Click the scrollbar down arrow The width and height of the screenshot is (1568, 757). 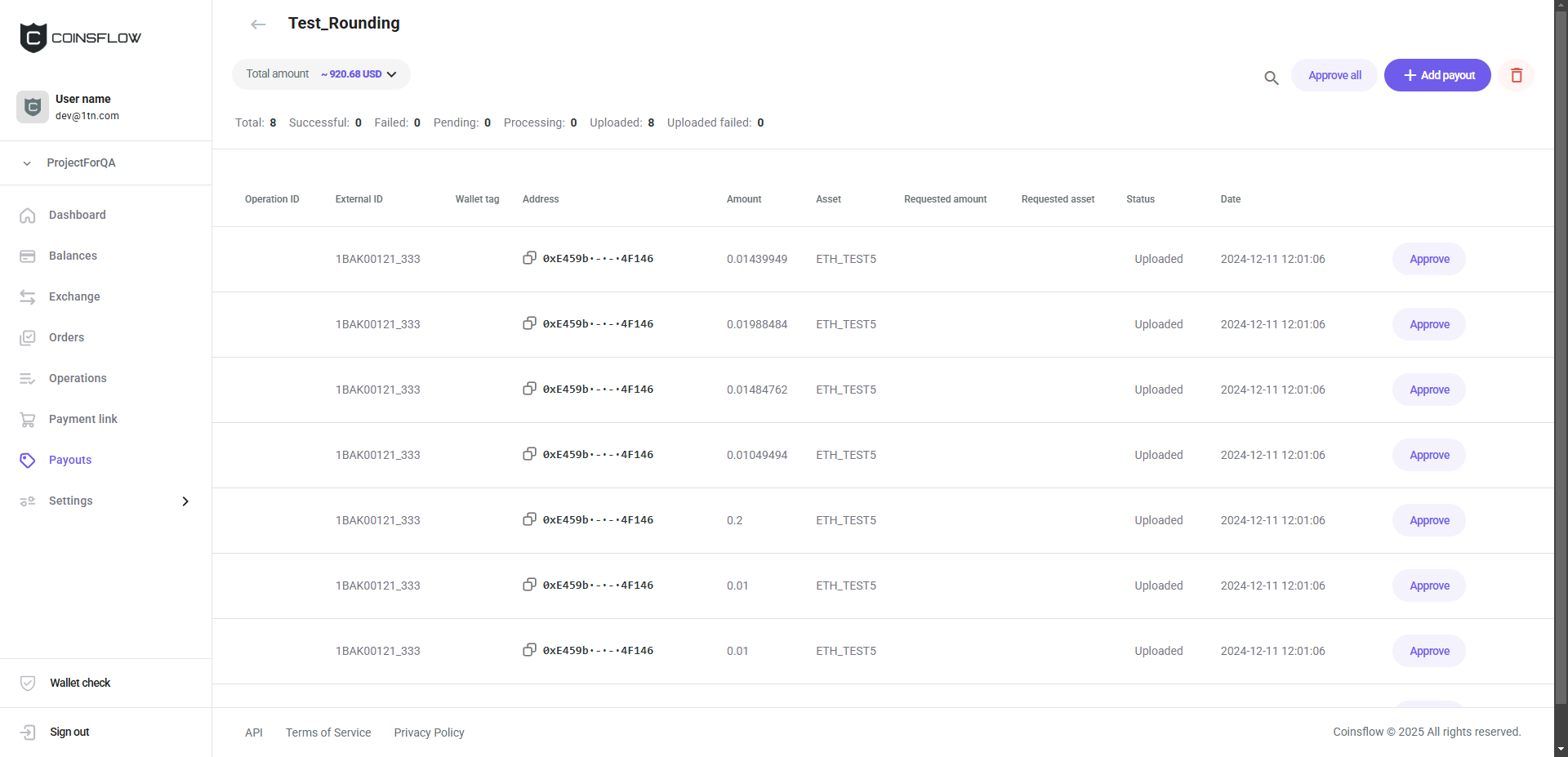point(1561,749)
